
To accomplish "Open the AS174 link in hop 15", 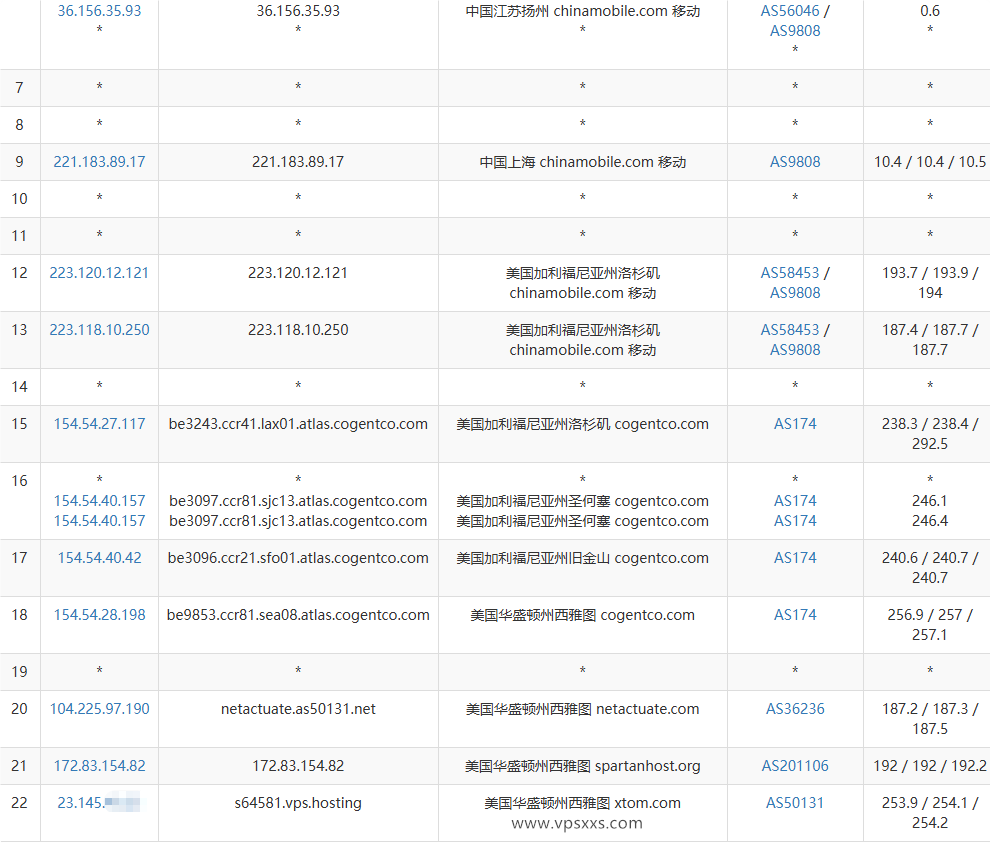I will pyautogui.click(x=795, y=424).
